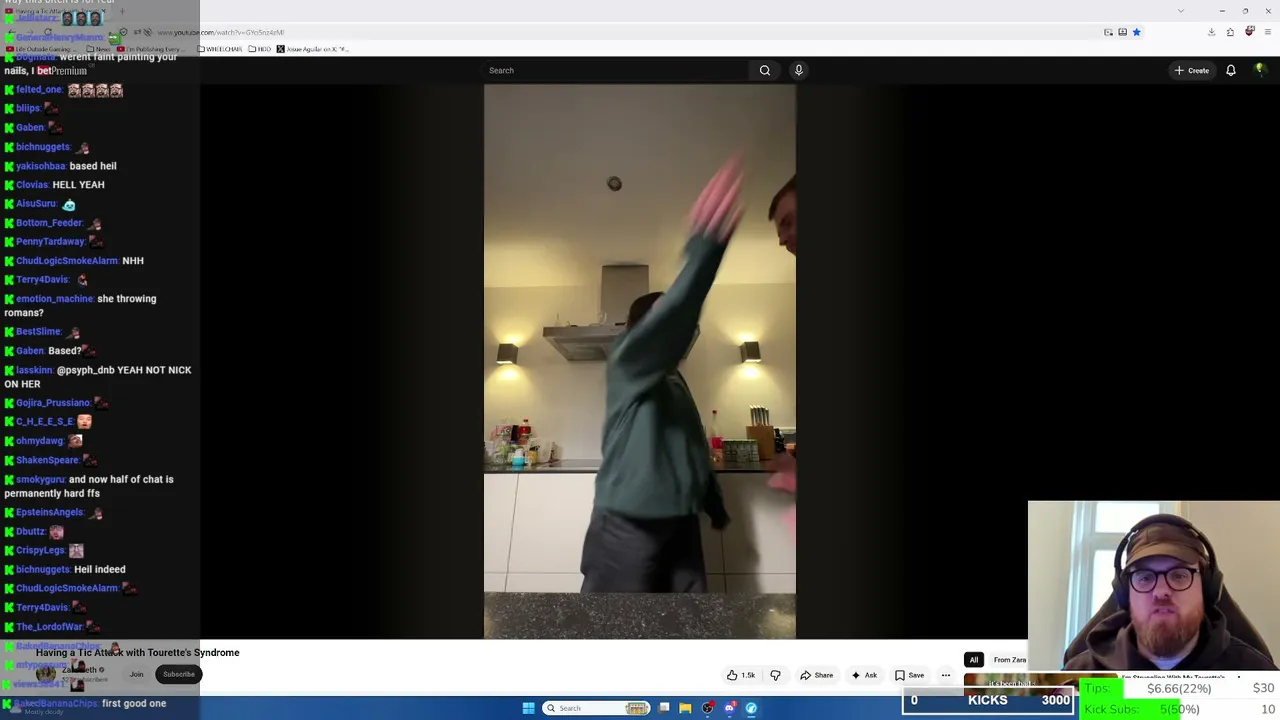Click the 'first good one' chat message
Image resolution: width=1280 pixels, height=720 pixels.
click(134, 703)
